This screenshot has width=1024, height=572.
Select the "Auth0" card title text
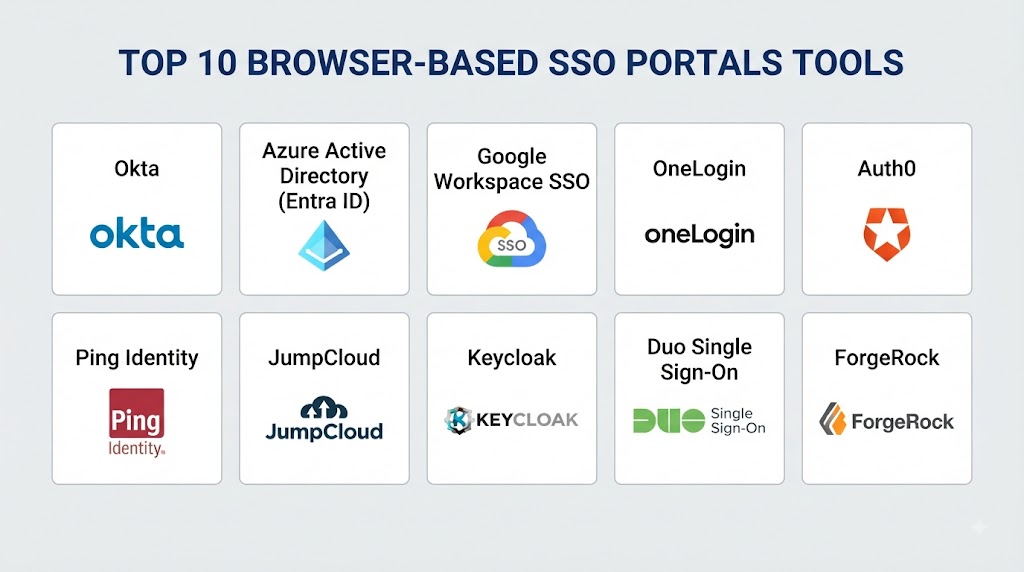tap(886, 168)
